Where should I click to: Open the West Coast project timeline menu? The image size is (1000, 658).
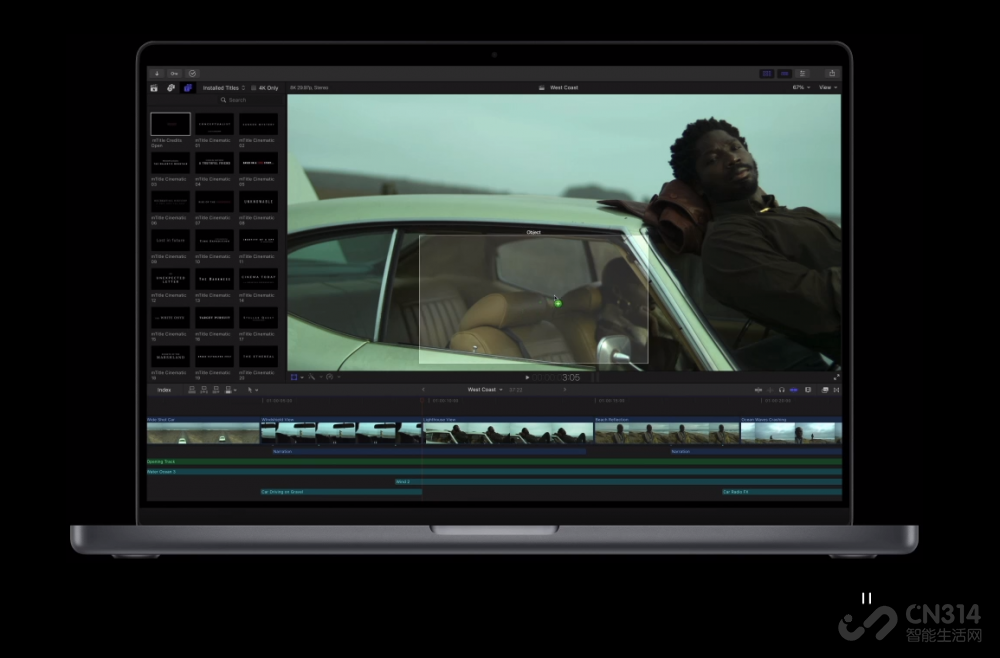(485, 390)
